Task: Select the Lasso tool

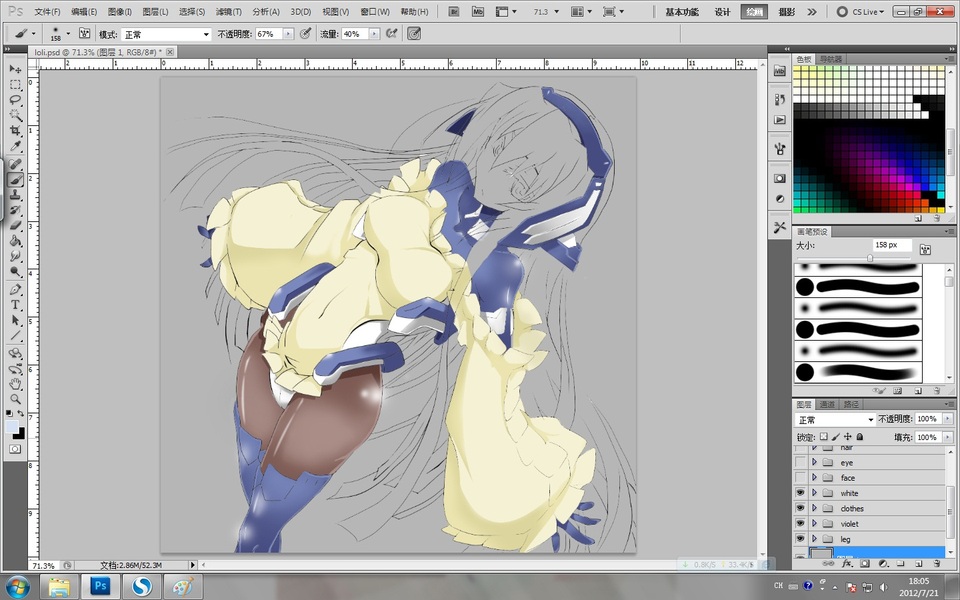Action: 15,100
